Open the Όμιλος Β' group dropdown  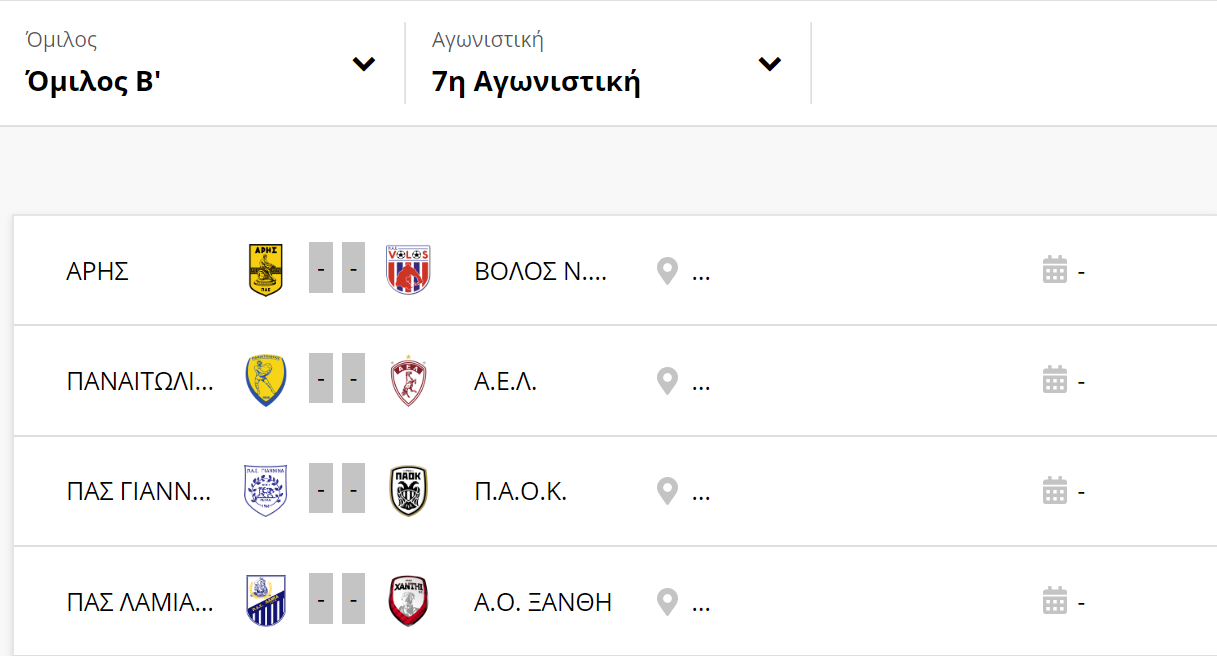[x=200, y=63]
